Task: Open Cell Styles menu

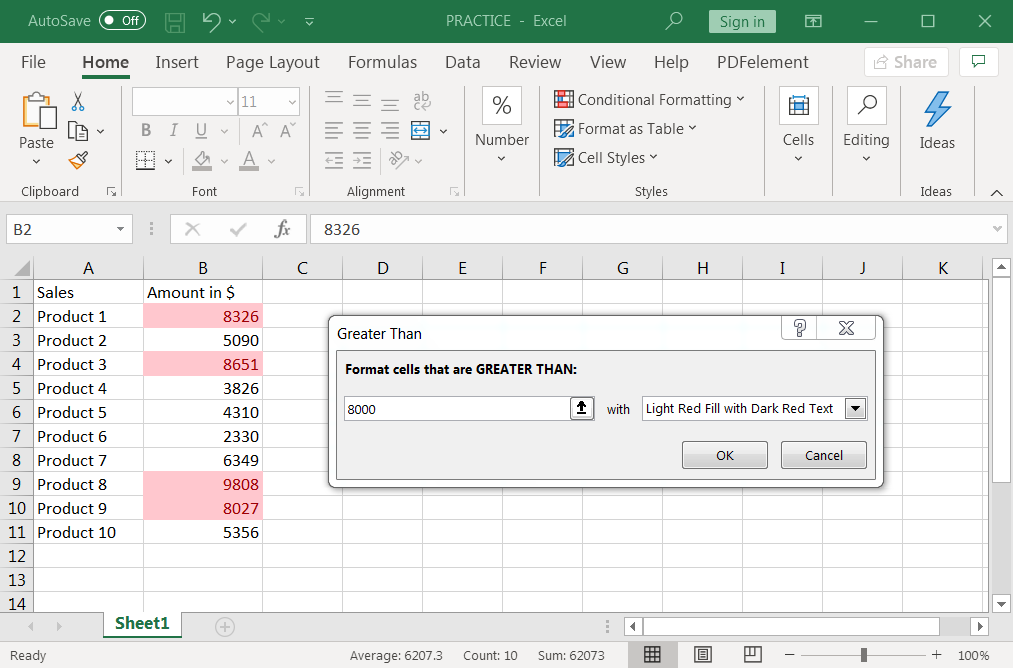Action: coord(606,158)
